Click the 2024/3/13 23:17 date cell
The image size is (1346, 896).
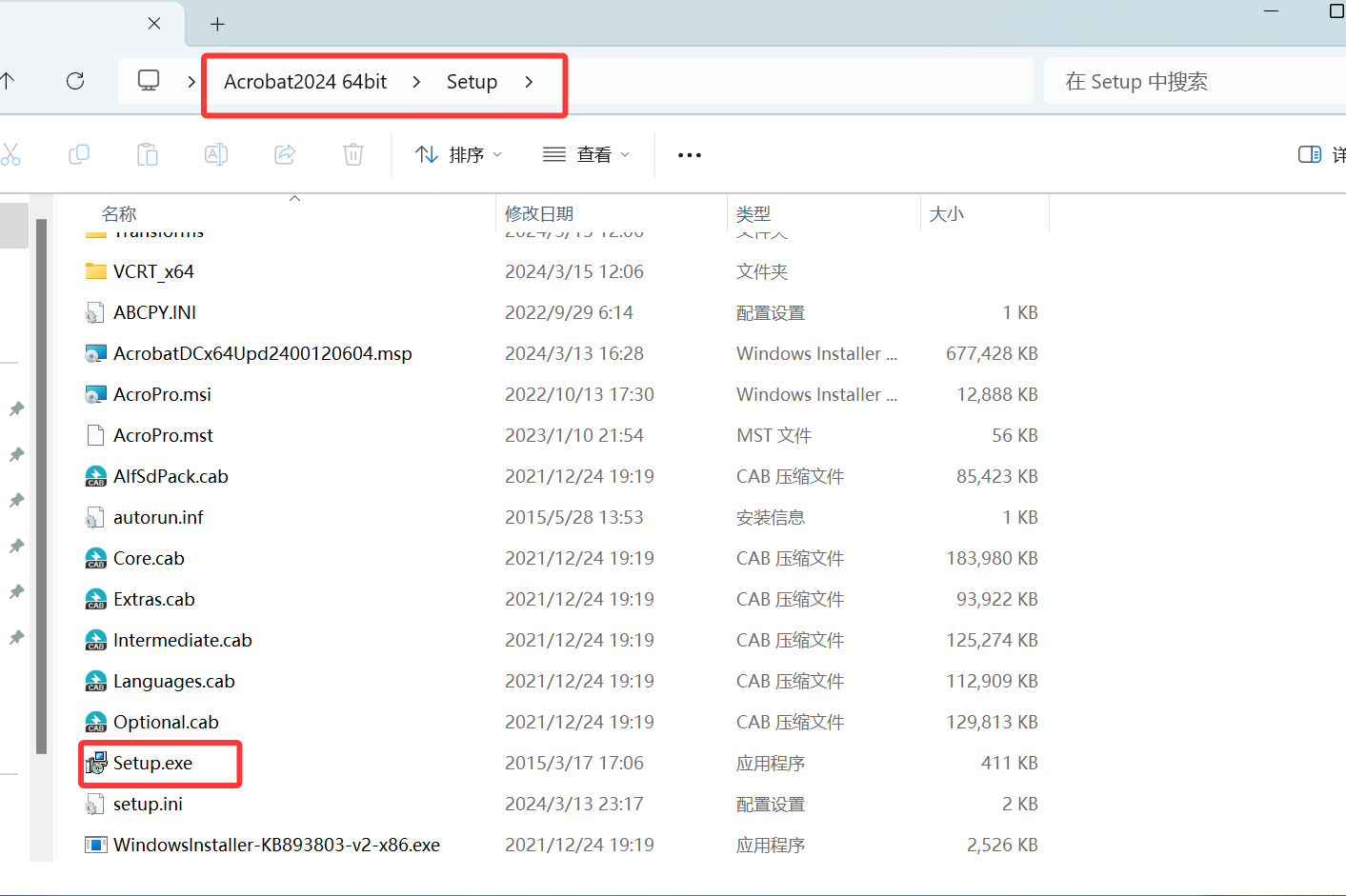coord(574,804)
